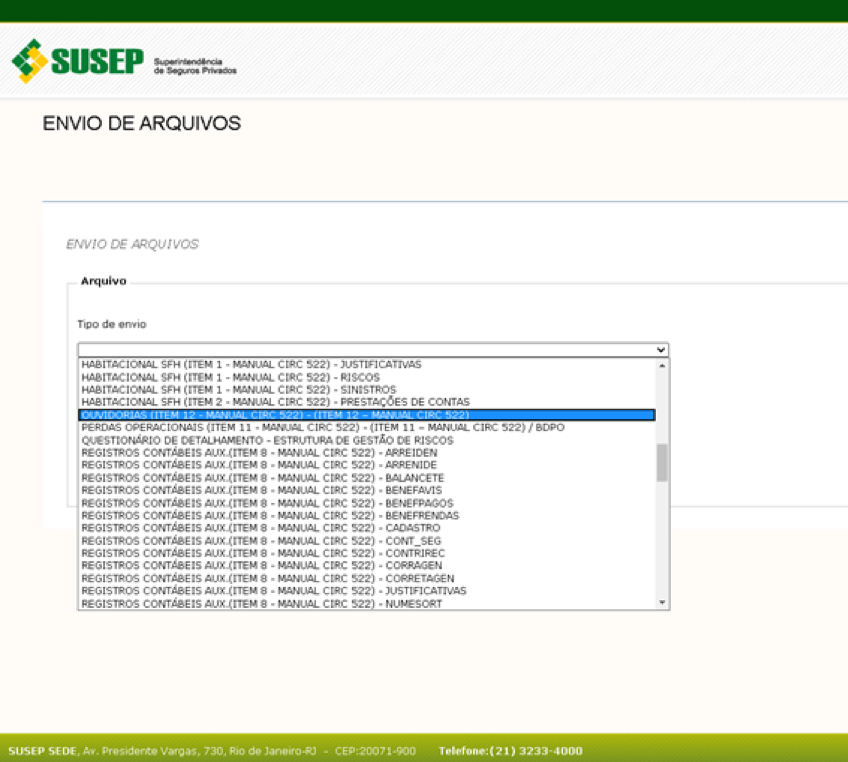
Task: Select the OUVIDORIAS (ITEM 12) option
Action: [x=300, y=414]
